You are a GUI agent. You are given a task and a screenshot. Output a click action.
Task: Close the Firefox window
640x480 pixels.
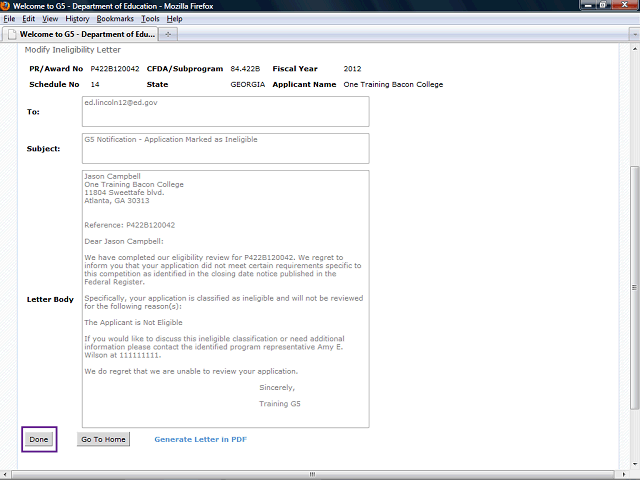624,5
